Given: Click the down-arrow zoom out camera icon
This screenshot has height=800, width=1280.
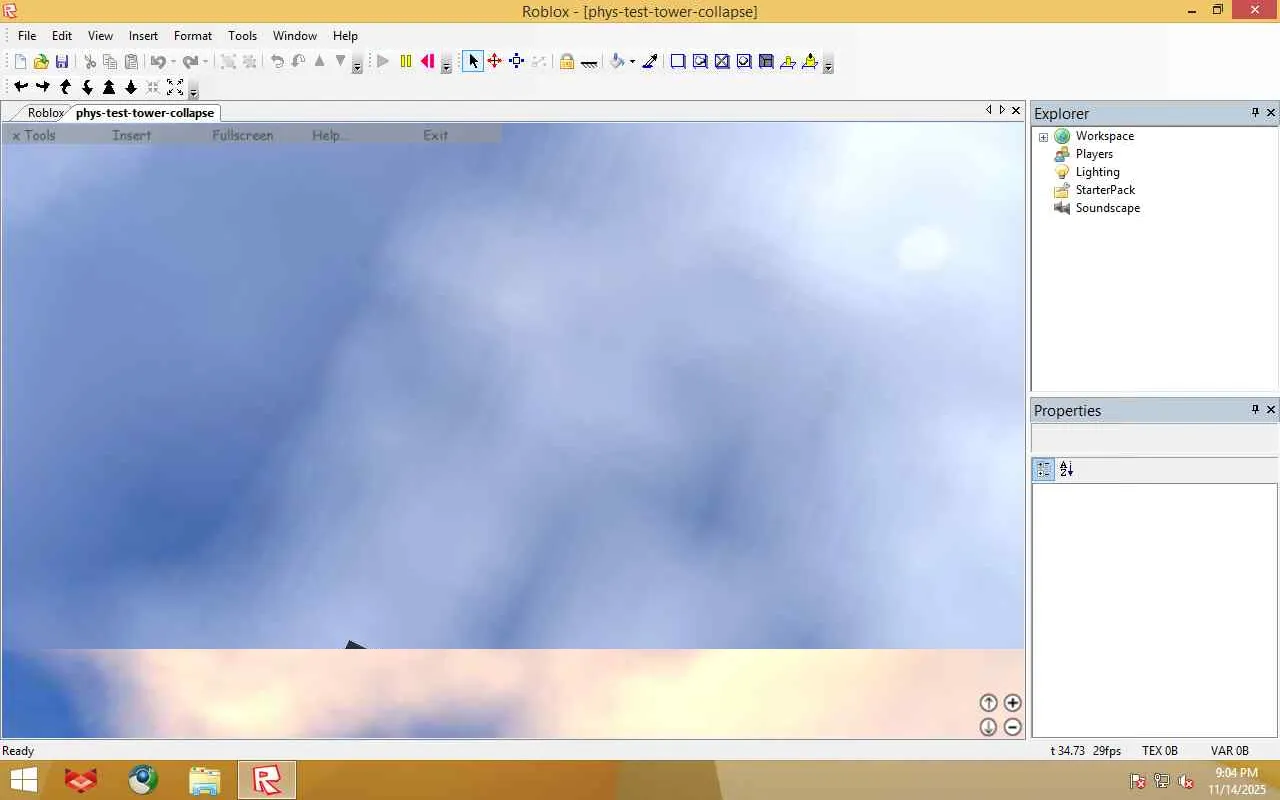Looking at the screenshot, I should pos(131,88).
